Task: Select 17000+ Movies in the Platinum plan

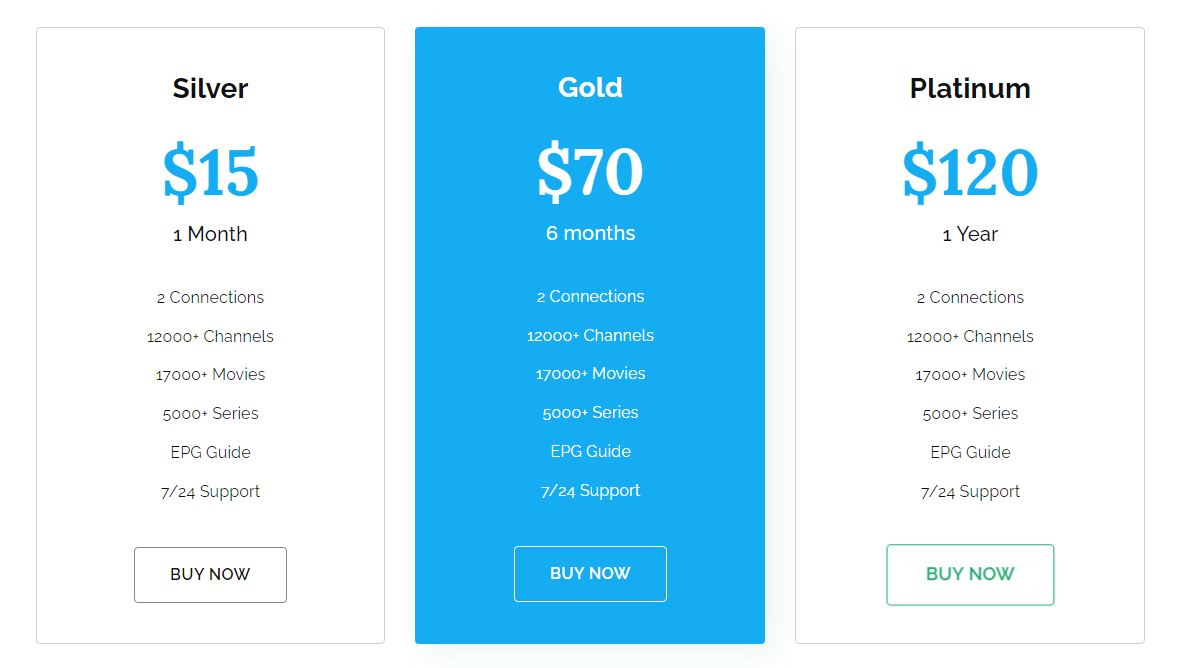Action: (970, 375)
